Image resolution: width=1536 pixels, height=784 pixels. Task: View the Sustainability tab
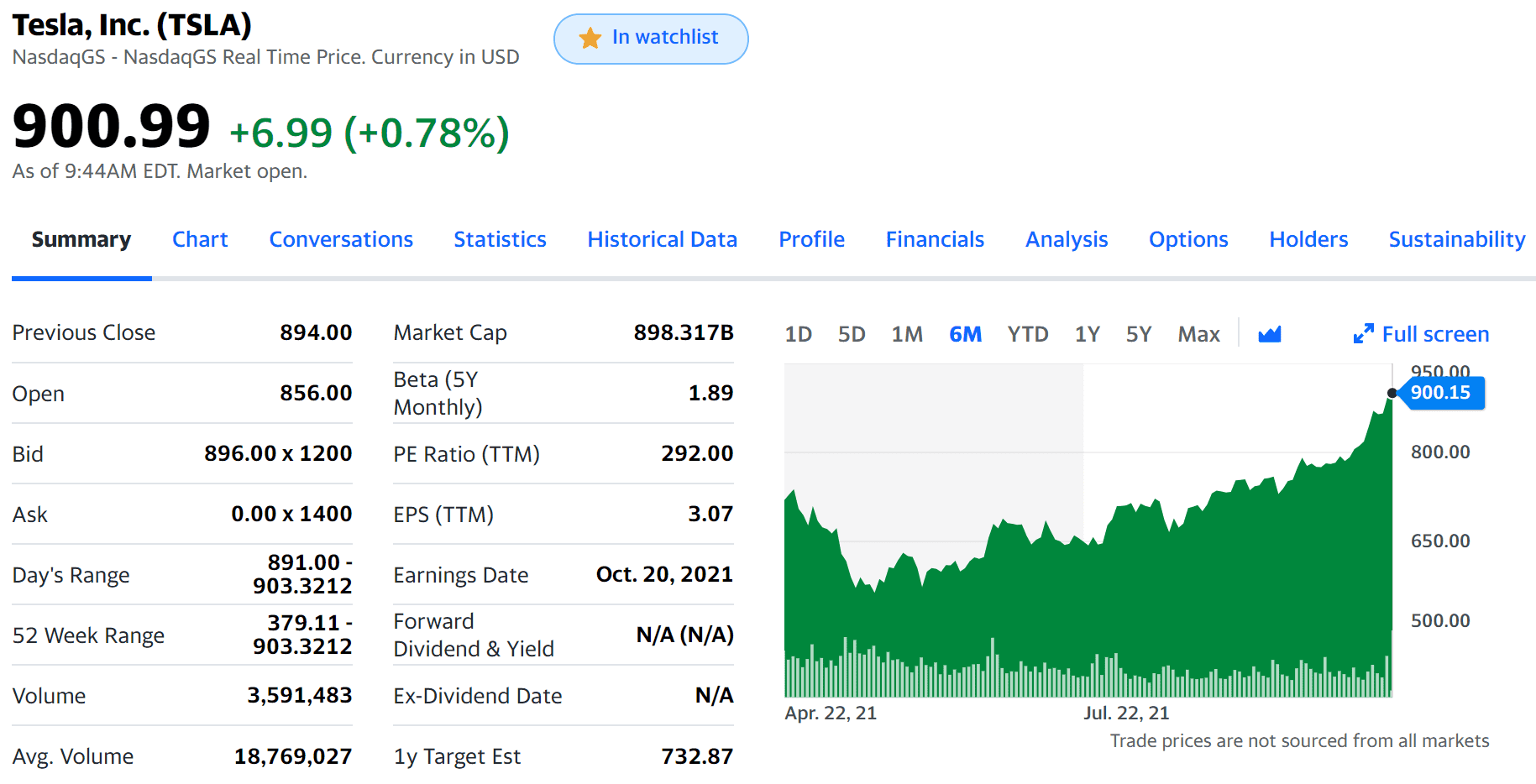click(x=1457, y=239)
